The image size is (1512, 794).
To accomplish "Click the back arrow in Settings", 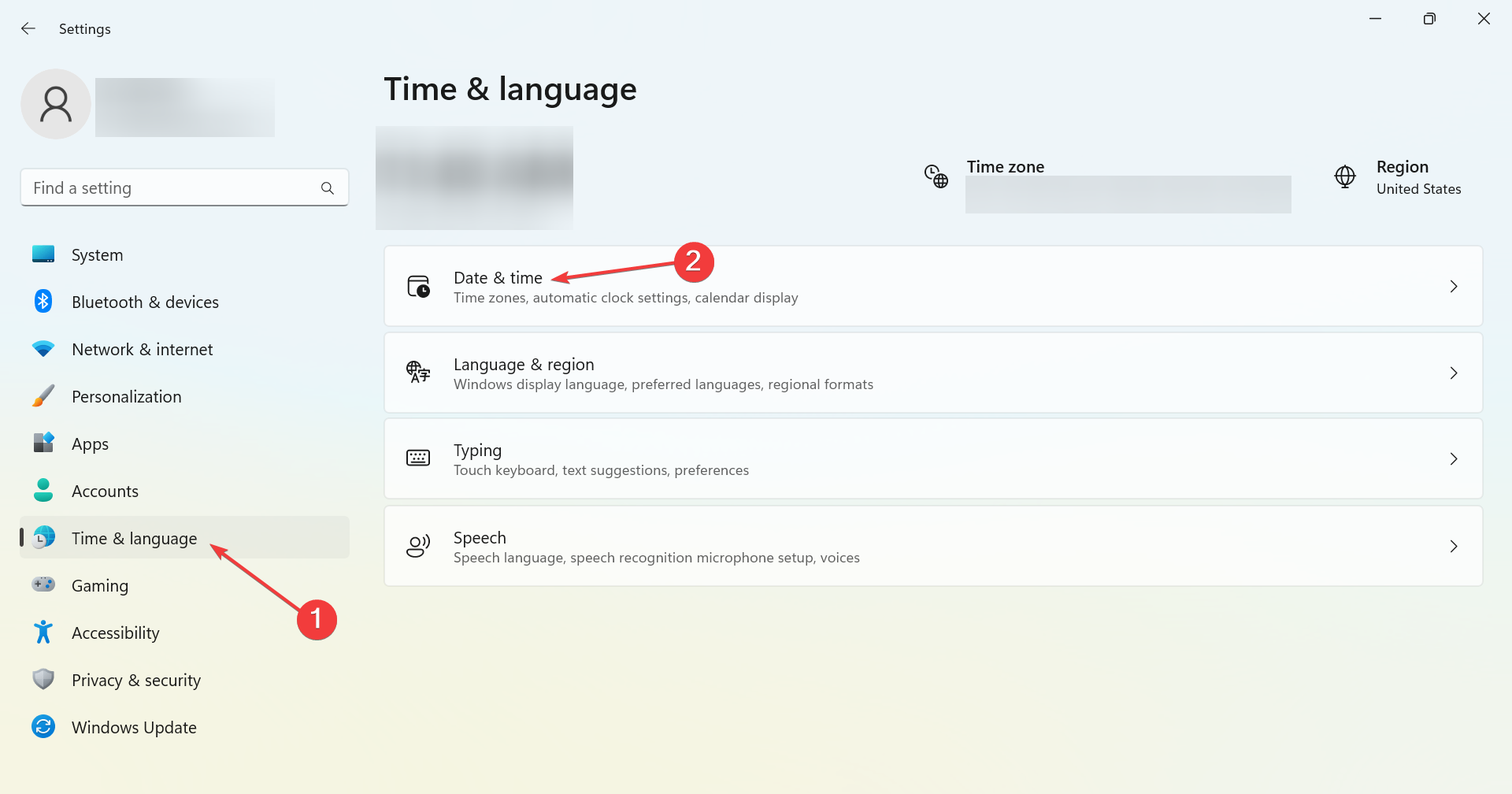I will [28, 28].
